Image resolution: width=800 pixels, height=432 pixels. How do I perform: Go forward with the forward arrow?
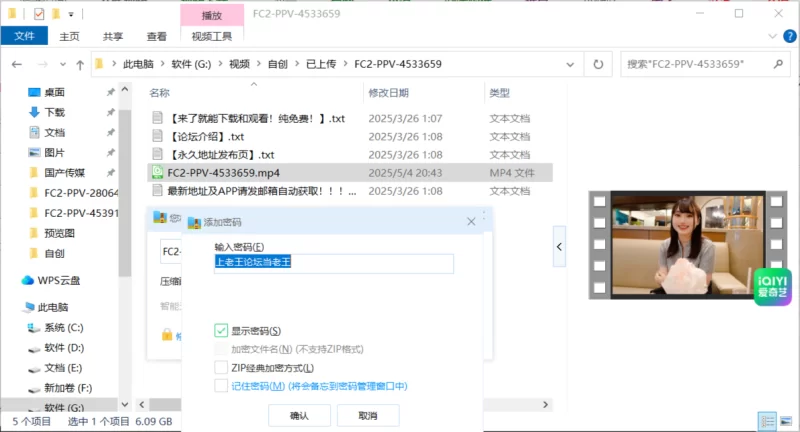tap(43, 64)
